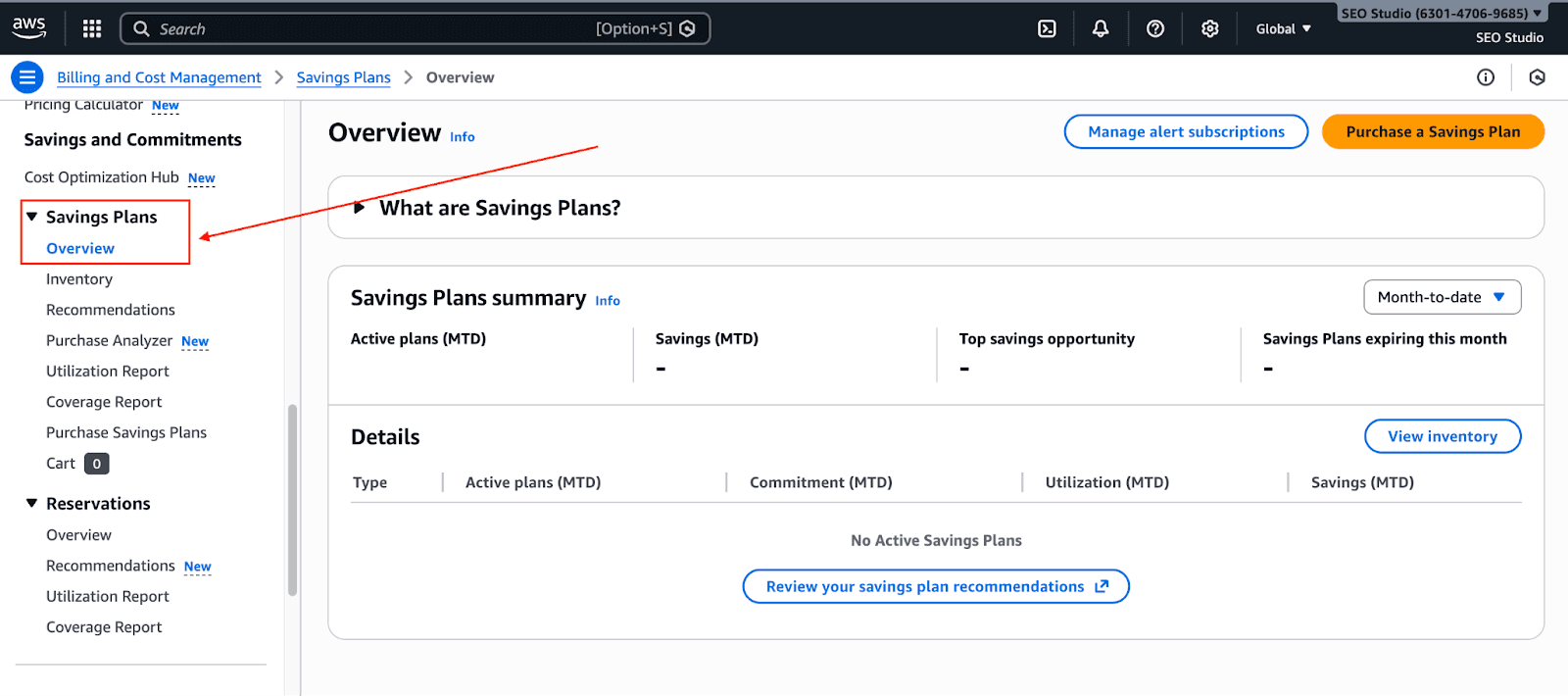Click the Active plans (MTD) column header
This screenshot has width=1568, height=696.
[x=533, y=482]
